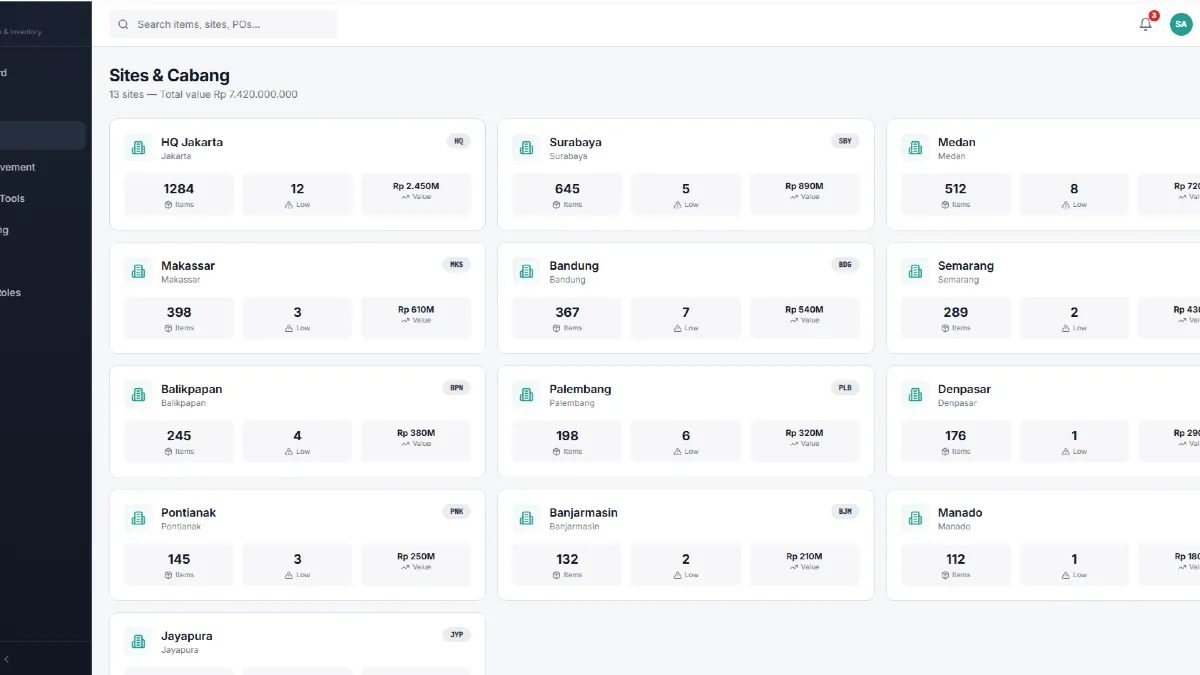Click the box icon under 645 Items
The height and width of the screenshot is (675, 1200).
(x=556, y=205)
